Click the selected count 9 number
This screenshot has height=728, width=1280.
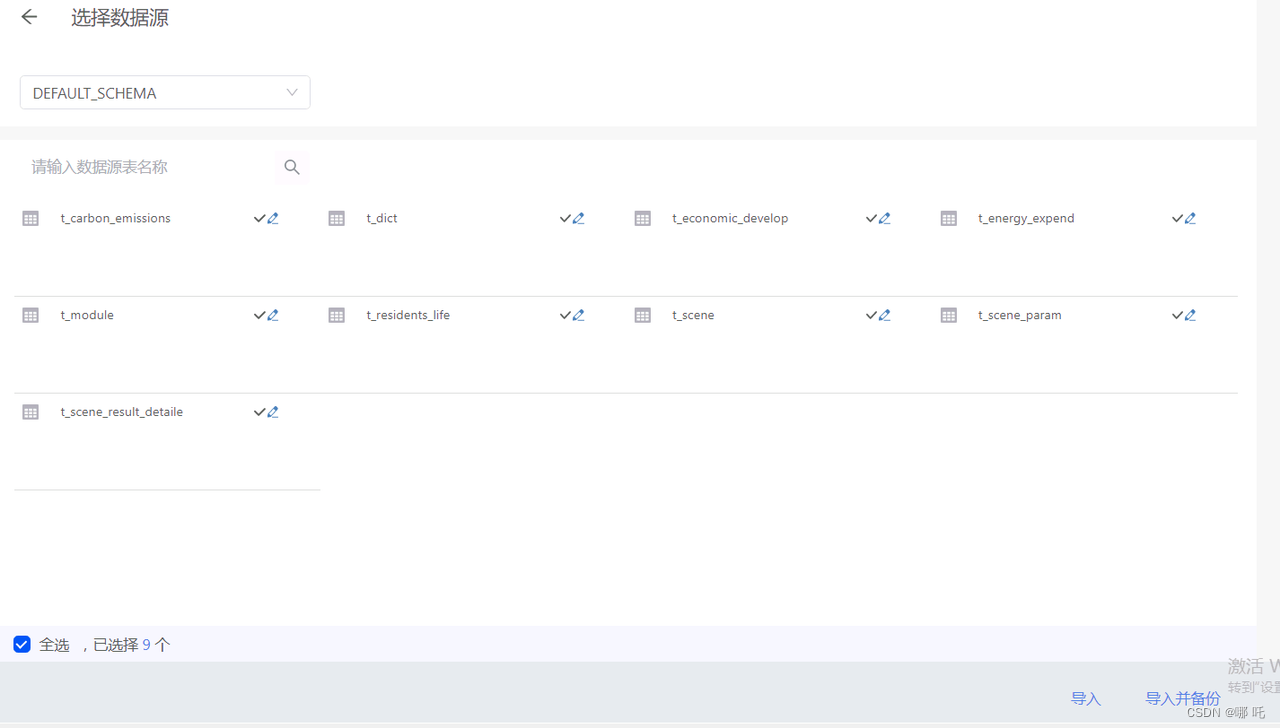146,645
